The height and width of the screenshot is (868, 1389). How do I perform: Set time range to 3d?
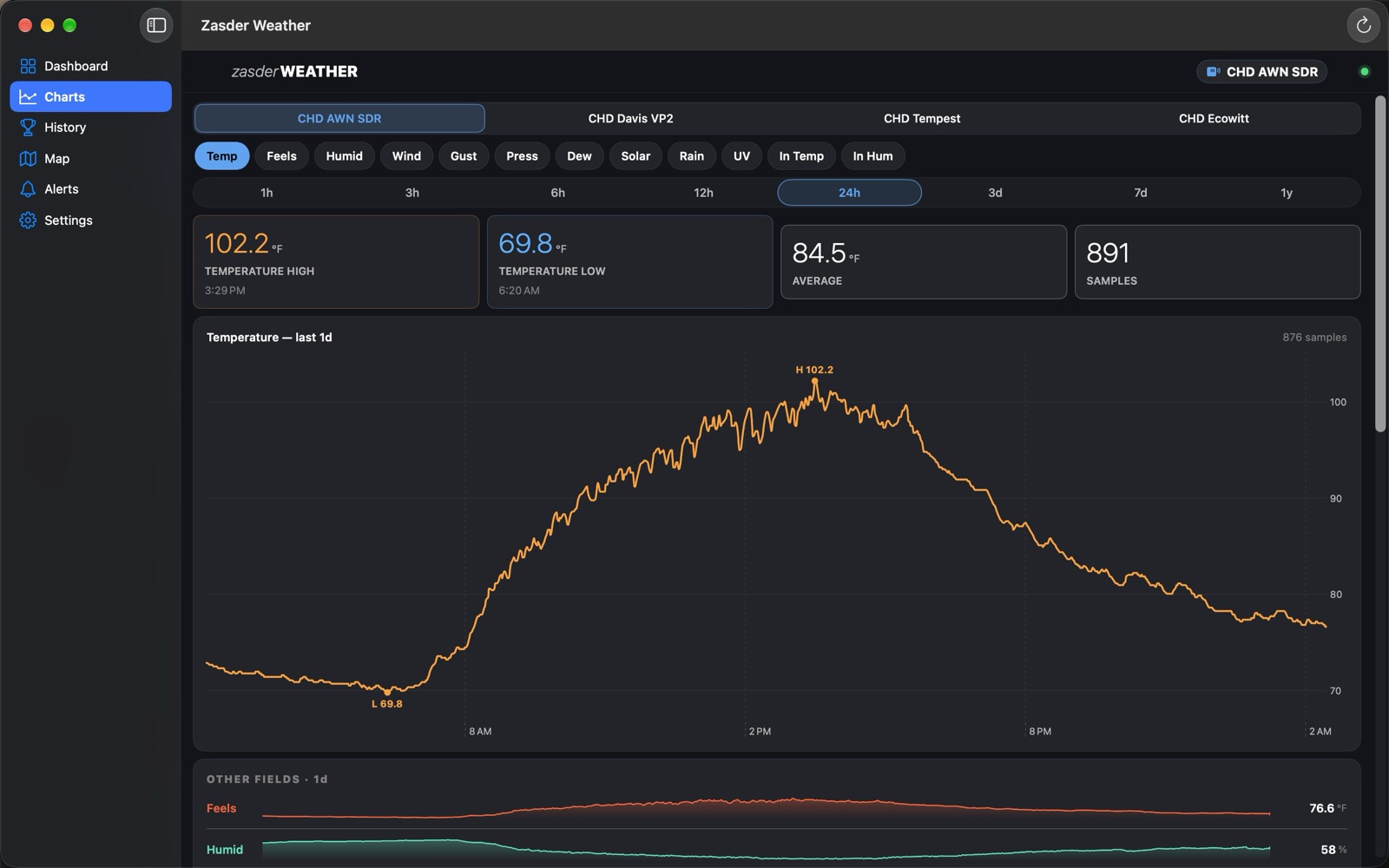click(x=995, y=193)
